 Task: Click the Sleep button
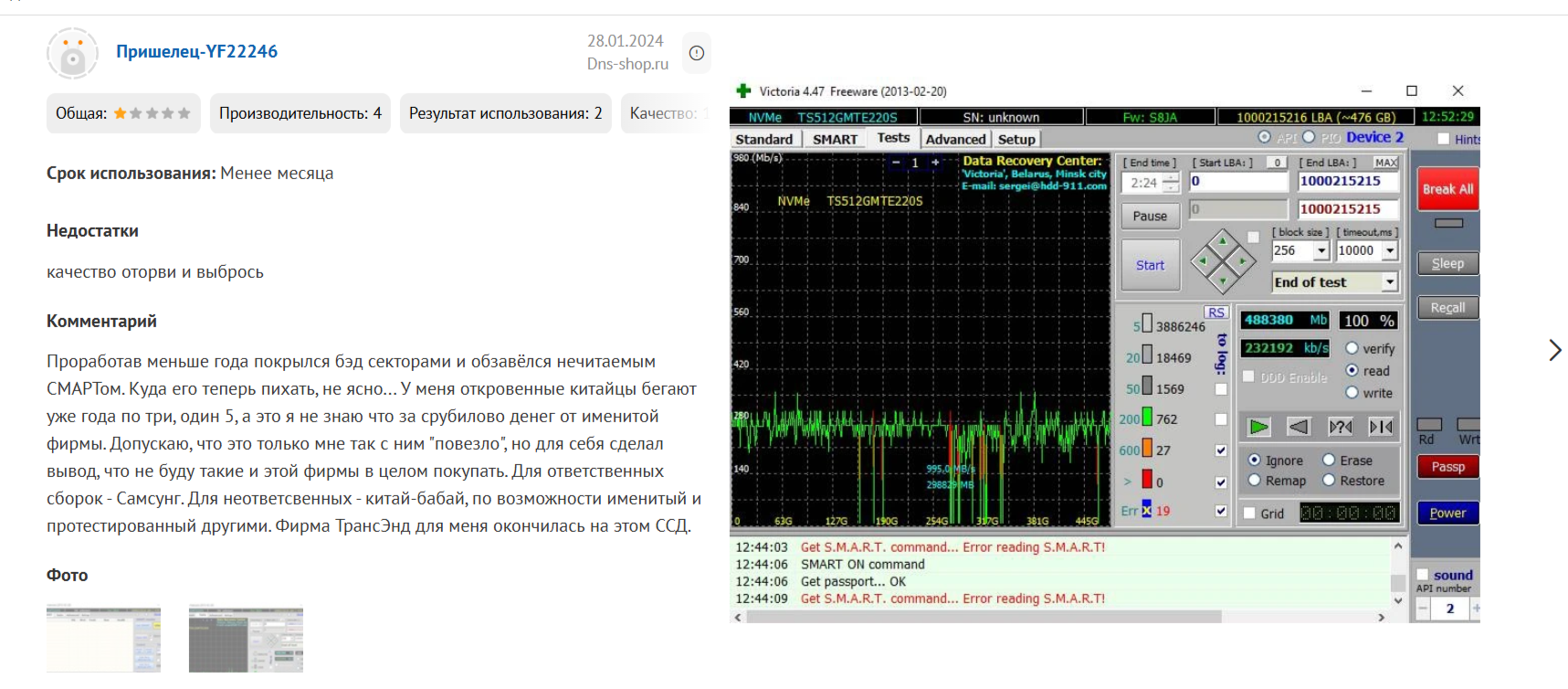point(1447,263)
